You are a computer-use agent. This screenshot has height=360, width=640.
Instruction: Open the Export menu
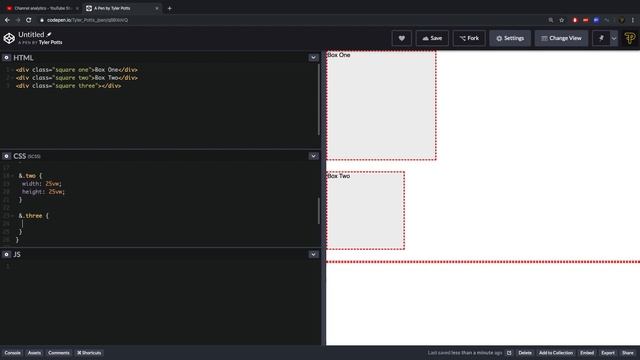pos(608,353)
